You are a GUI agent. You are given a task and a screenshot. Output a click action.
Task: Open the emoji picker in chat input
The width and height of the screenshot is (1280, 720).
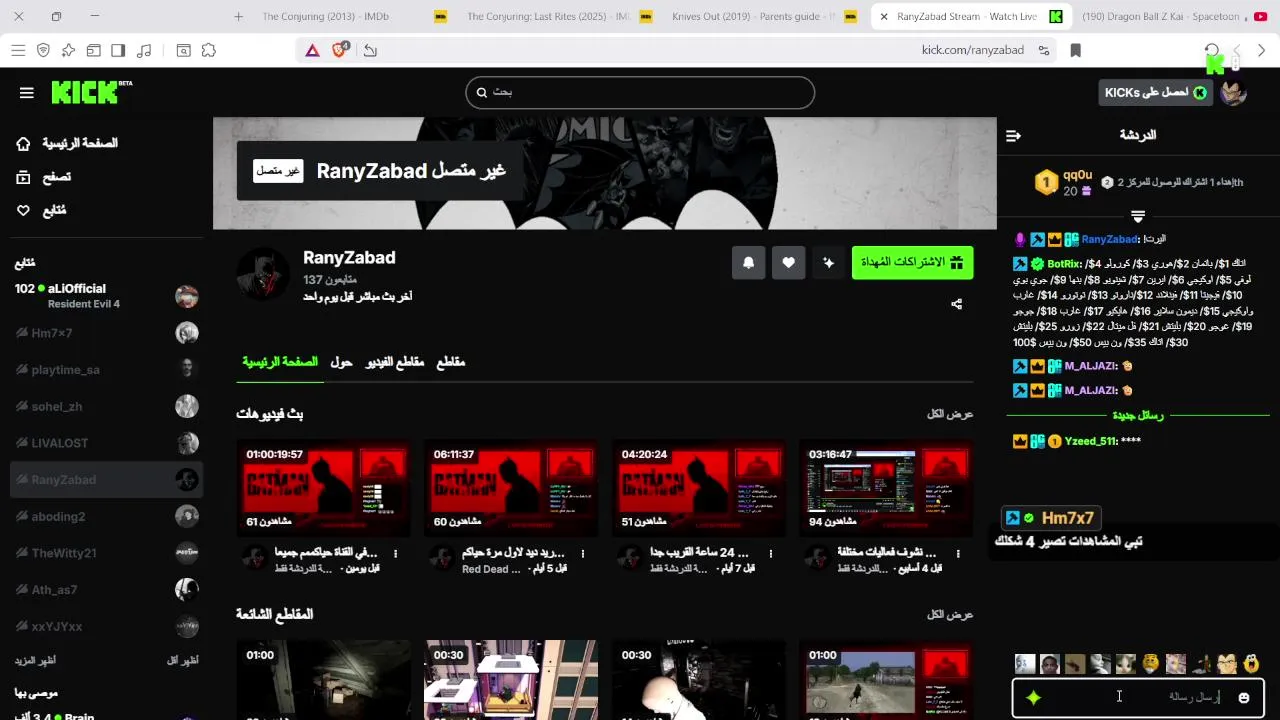pyautogui.click(x=1244, y=698)
